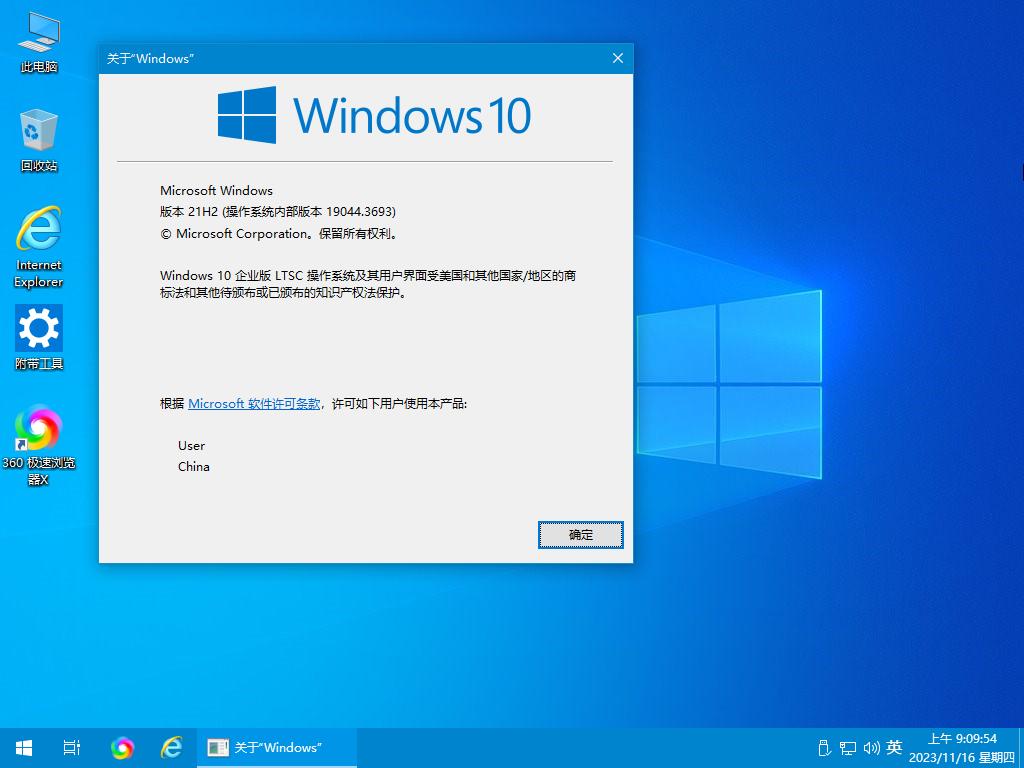Click the organization name China
This screenshot has width=1024, height=768.
194,466
